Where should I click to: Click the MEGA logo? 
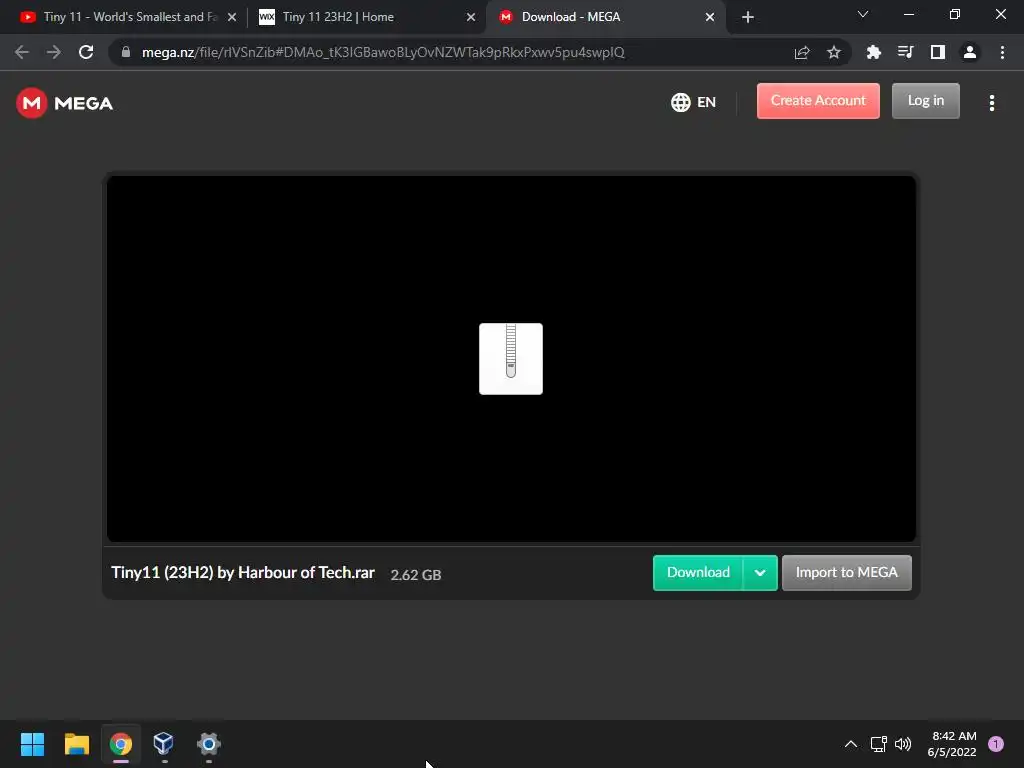[x=65, y=103]
